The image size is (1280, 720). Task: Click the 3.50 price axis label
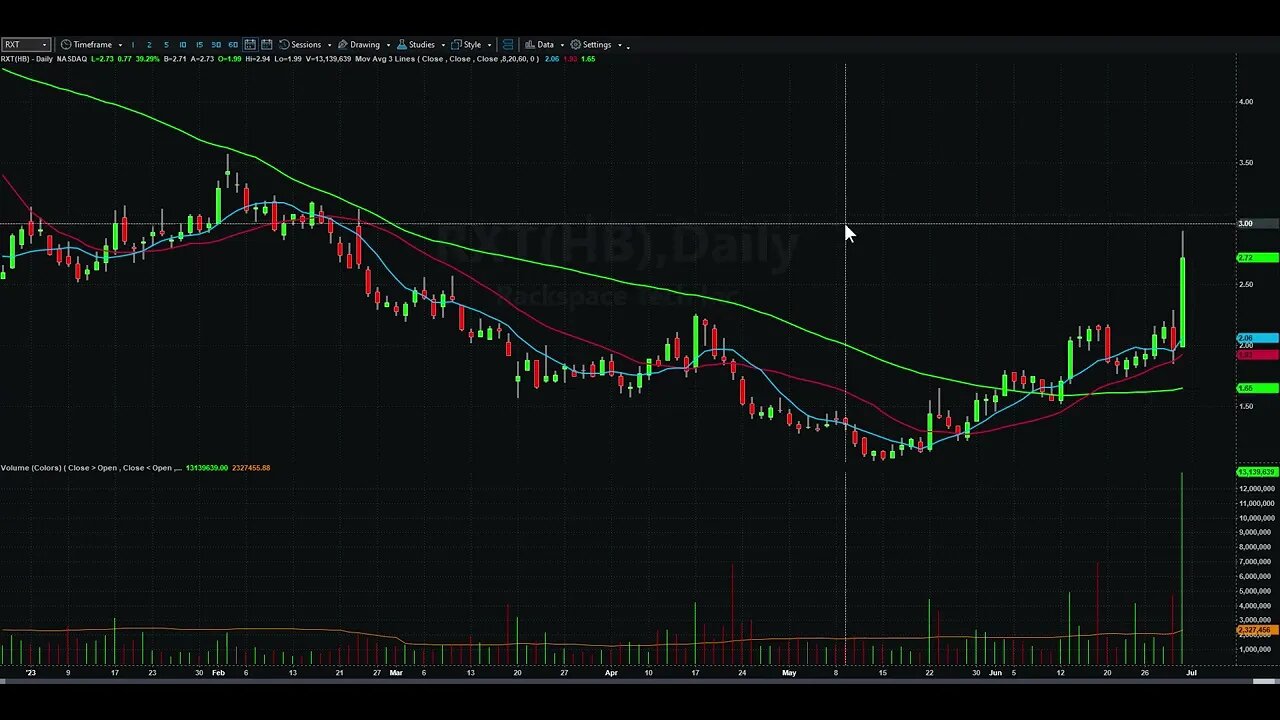(1245, 162)
